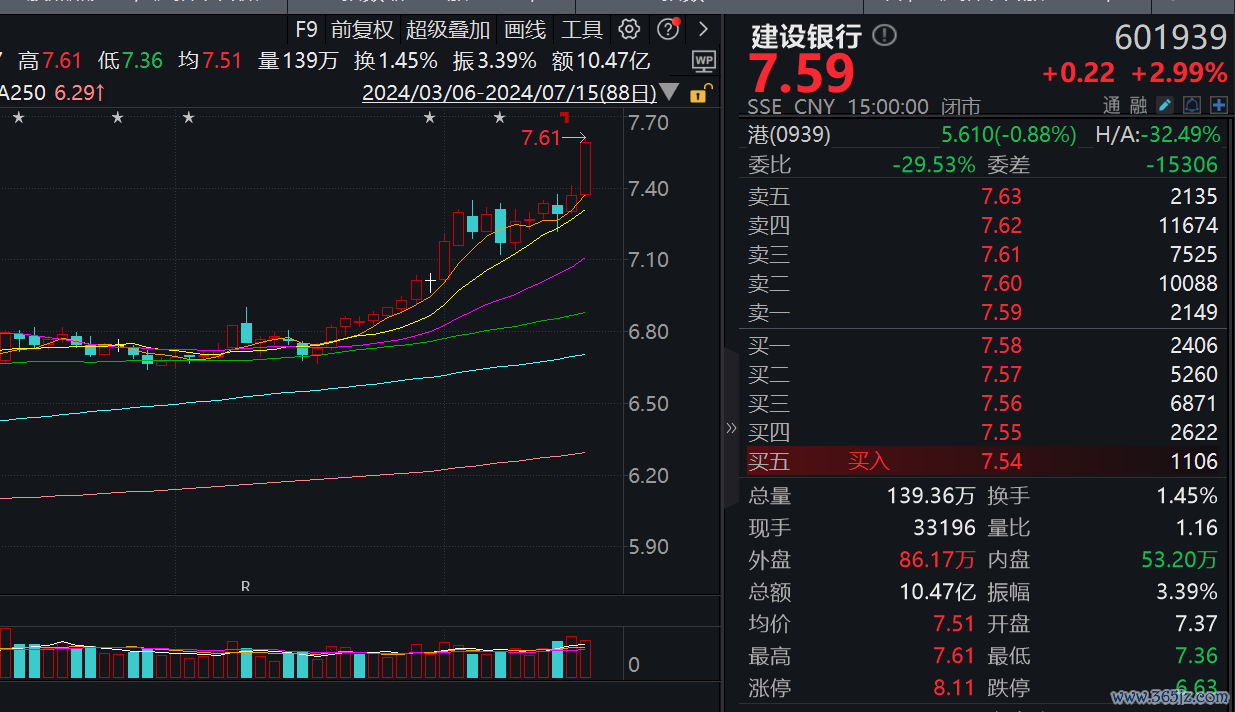Open the 工具 tools menu

point(582,29)
